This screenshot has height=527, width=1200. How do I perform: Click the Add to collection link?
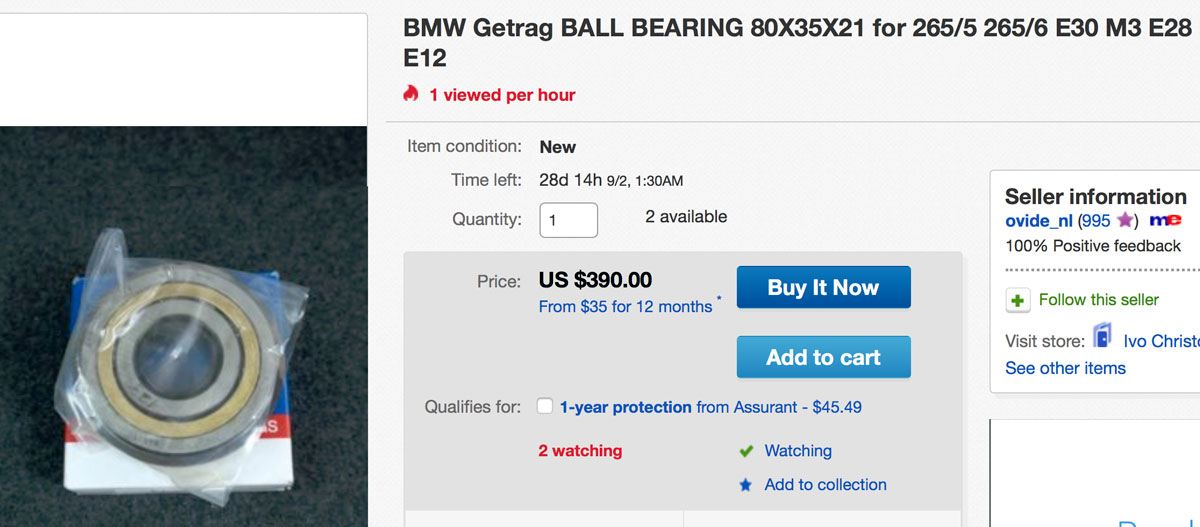pos(825,485)
